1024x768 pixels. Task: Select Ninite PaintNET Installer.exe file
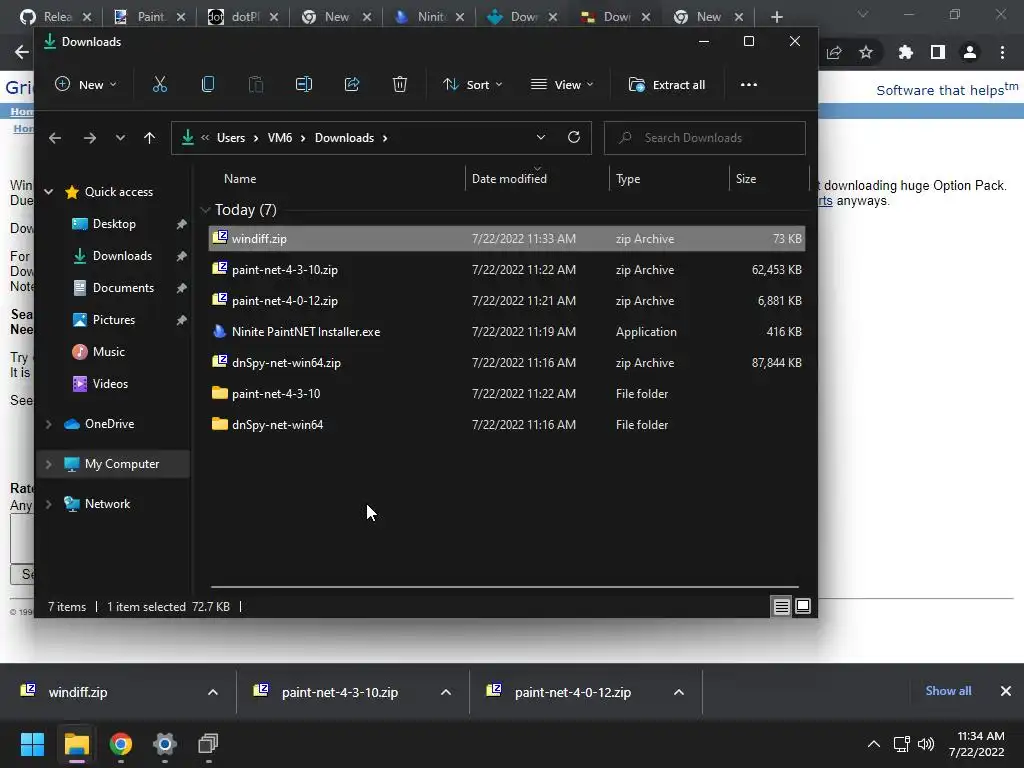click(x=507, y=332)
